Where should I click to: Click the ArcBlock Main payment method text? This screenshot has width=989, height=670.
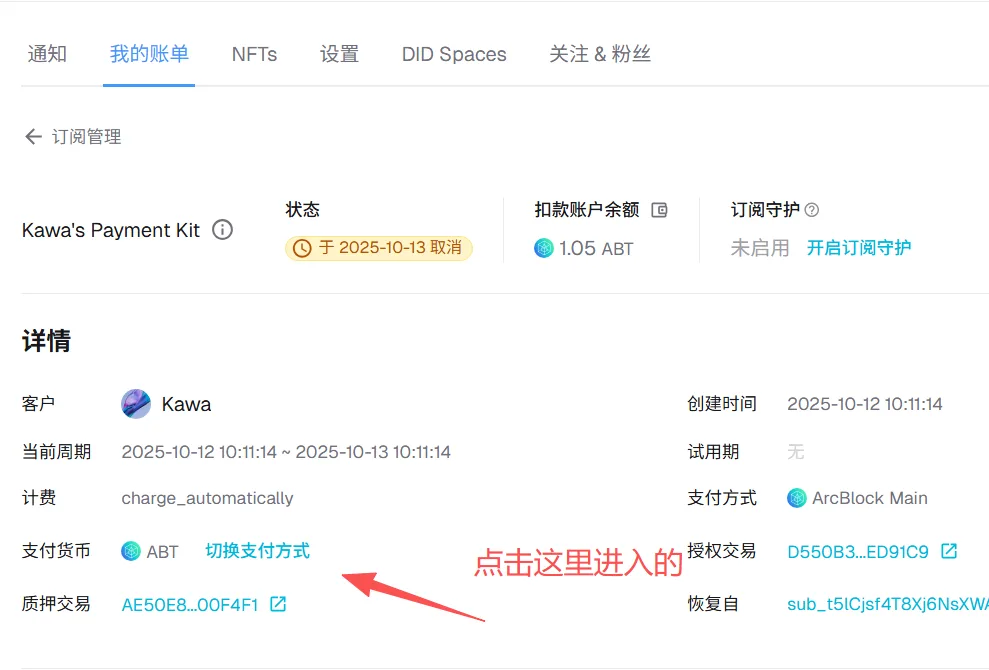pyautogui.click(x=869, y=498)
